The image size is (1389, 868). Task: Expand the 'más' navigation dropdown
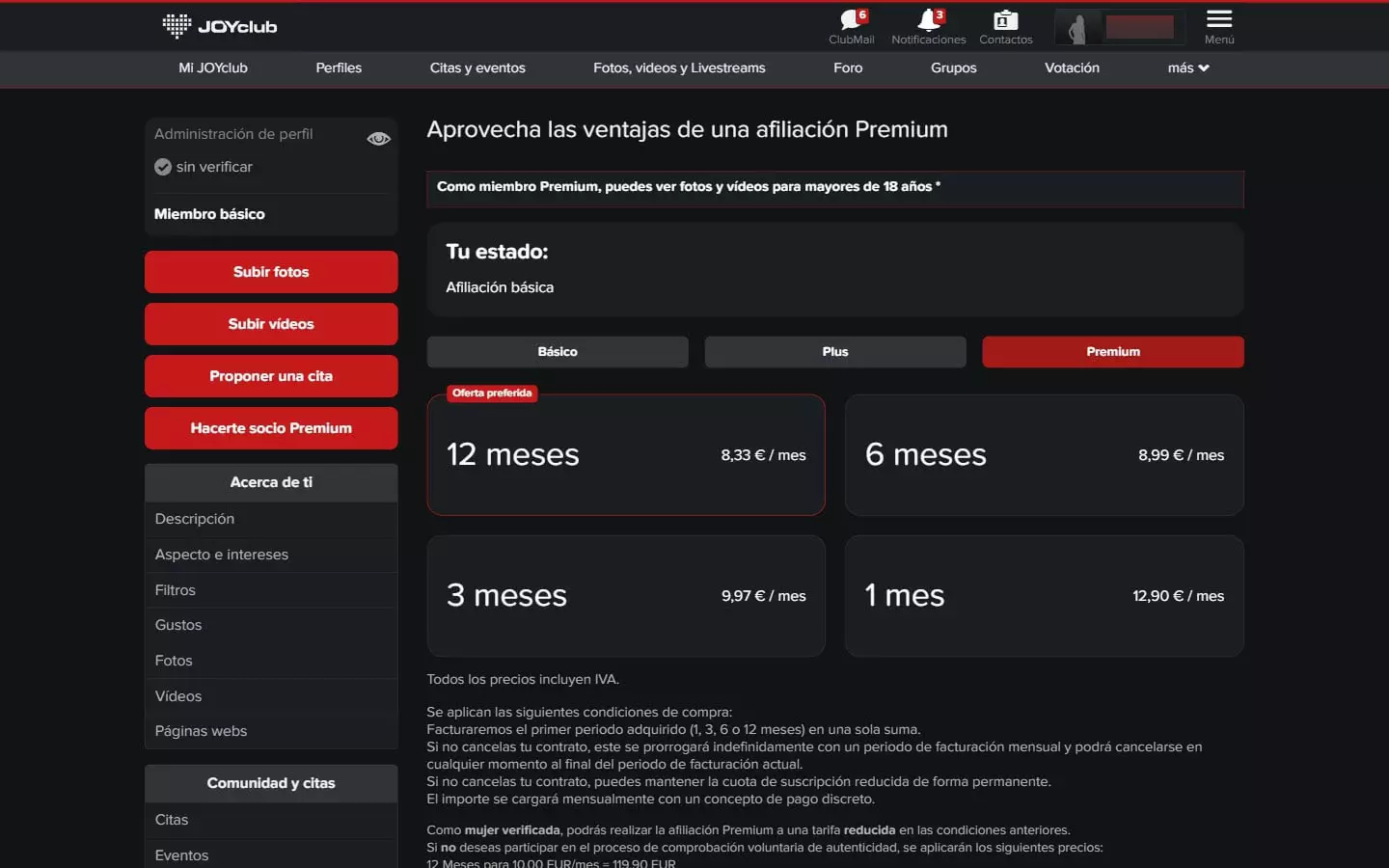(1185, 68)
